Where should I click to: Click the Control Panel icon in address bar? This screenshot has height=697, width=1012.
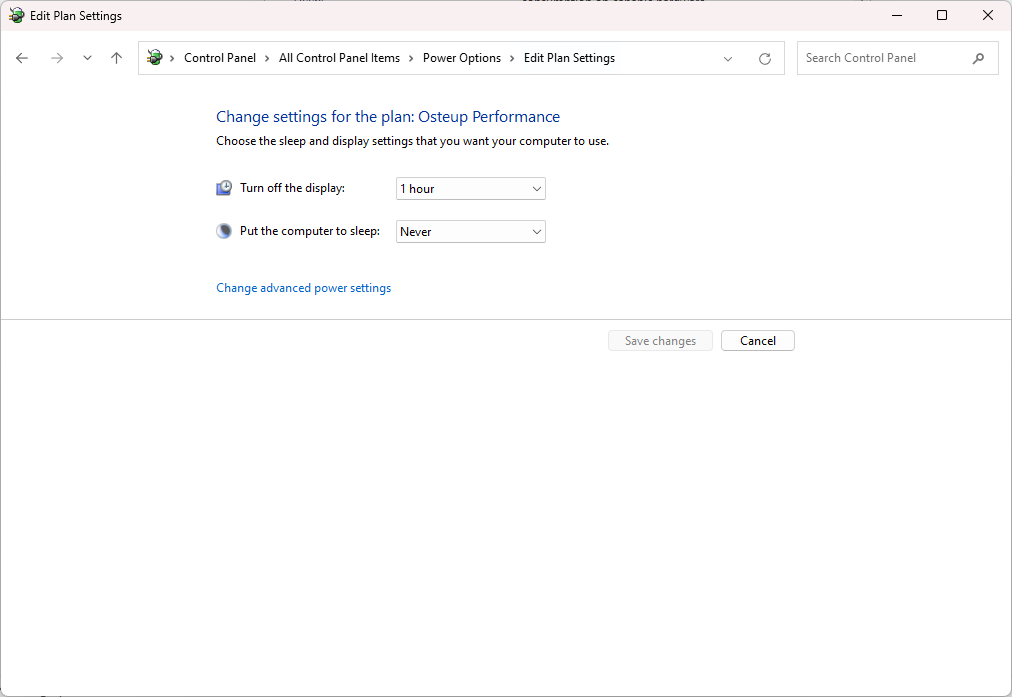pyautogui.click(x=155, y=58)
